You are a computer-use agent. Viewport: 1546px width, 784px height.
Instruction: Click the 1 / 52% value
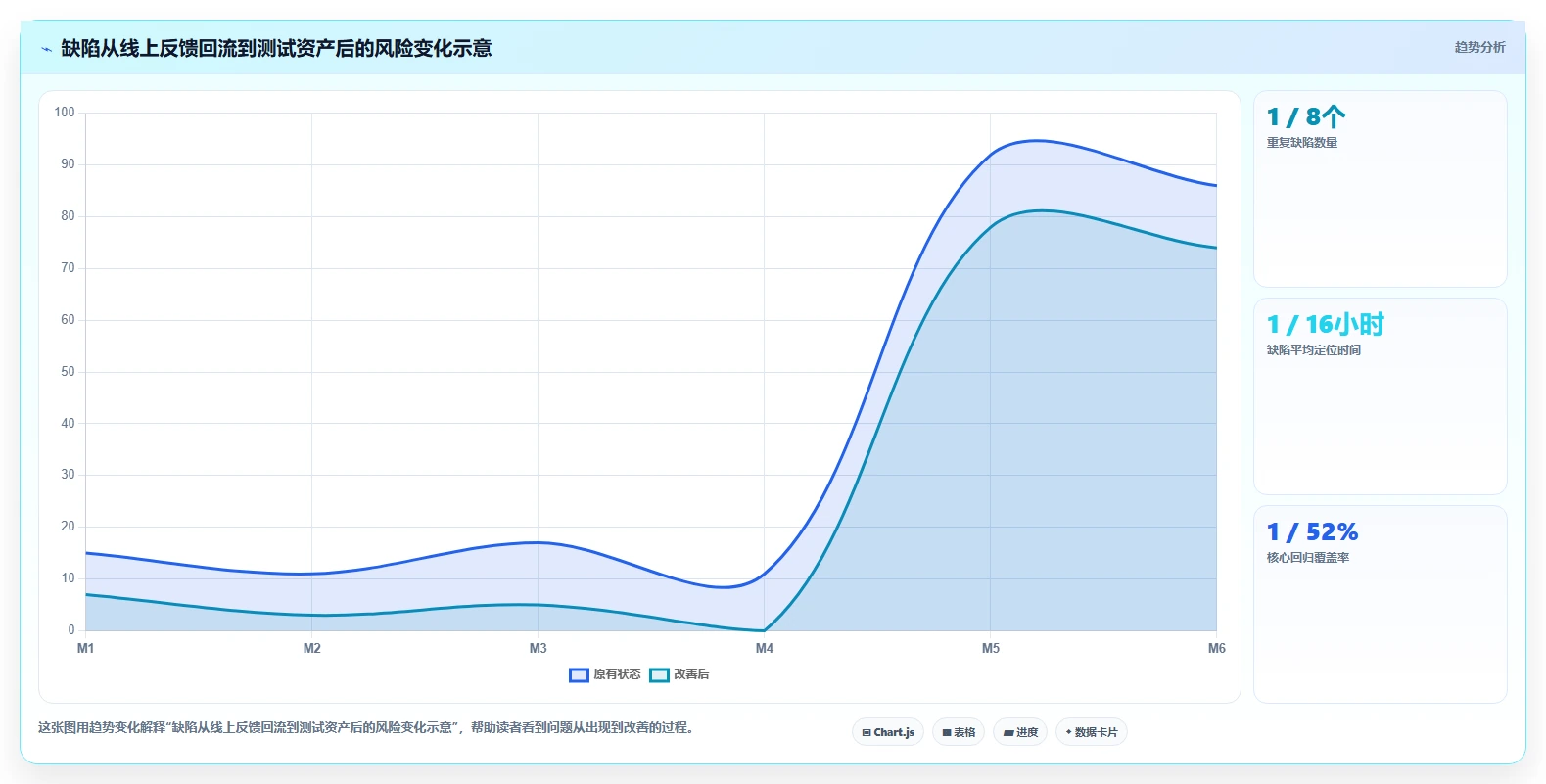click(x=1312, y=532)
